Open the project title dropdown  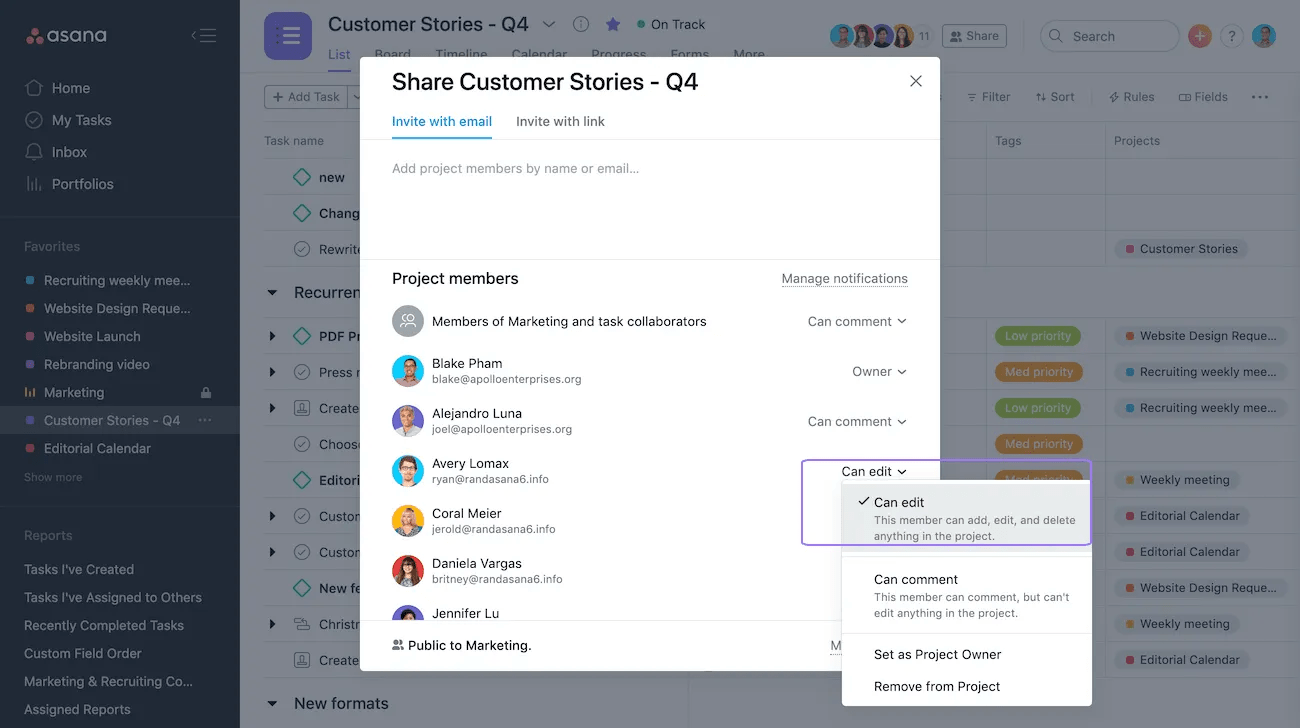[547, 23]
